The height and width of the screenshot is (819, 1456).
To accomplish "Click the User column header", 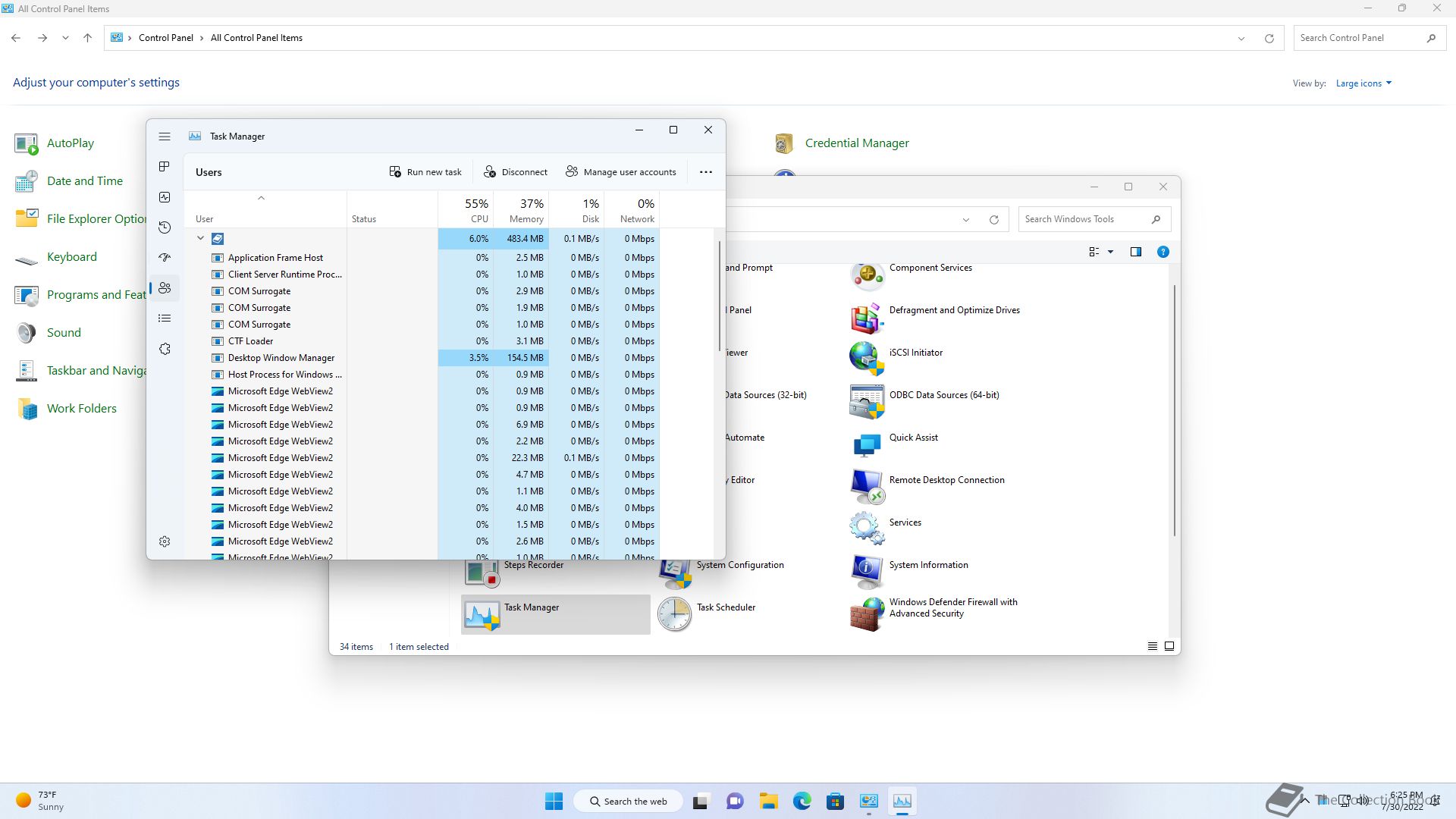I will coord(265,210).
